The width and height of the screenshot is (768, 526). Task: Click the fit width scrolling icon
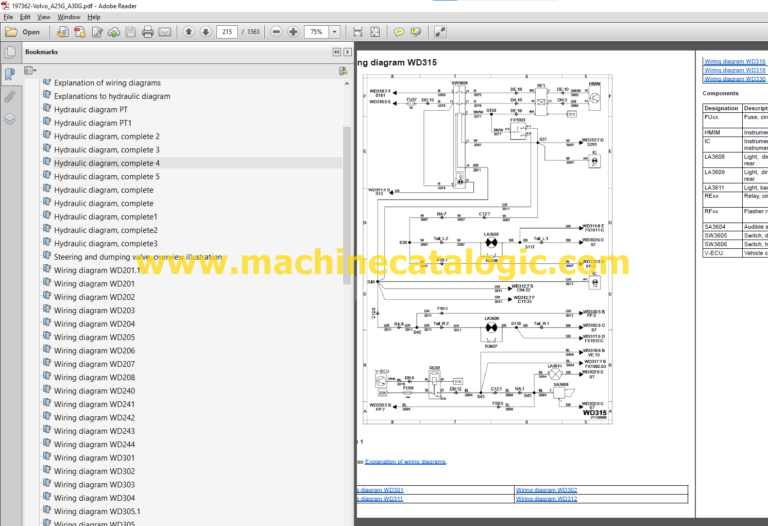click(358, 32)
